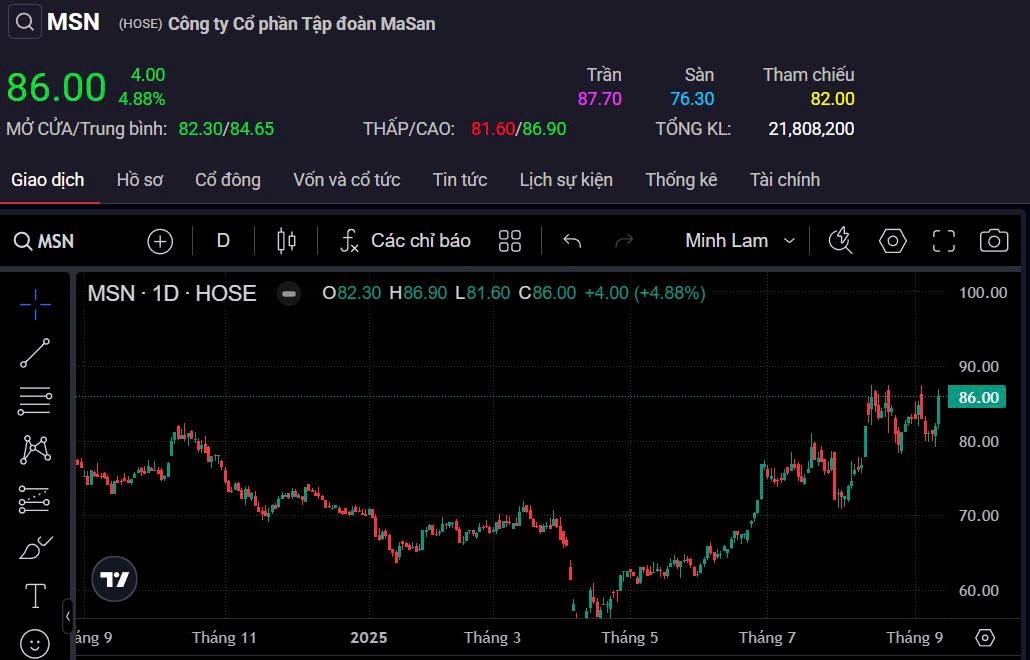Go to the Tin tức tab
1030x660 pixels.
(x=460, y=180)
